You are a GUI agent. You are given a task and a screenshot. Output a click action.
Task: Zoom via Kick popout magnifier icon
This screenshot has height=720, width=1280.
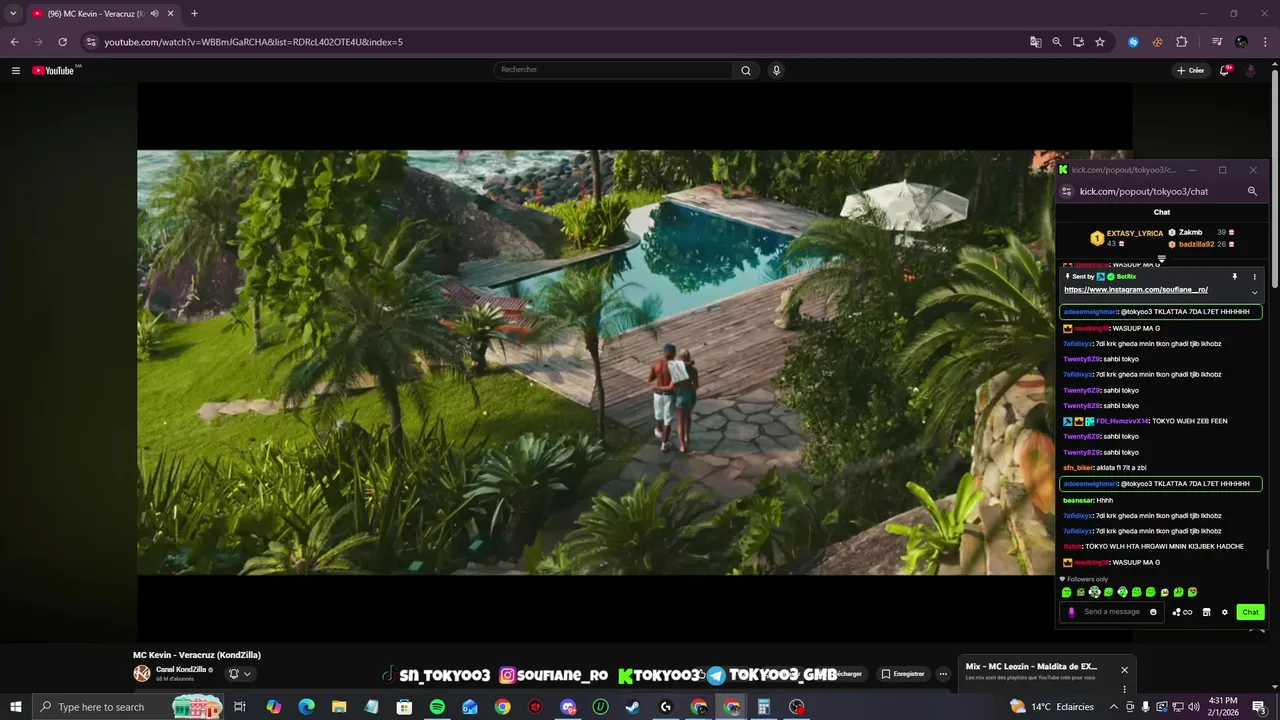(x=1252, y=191)
